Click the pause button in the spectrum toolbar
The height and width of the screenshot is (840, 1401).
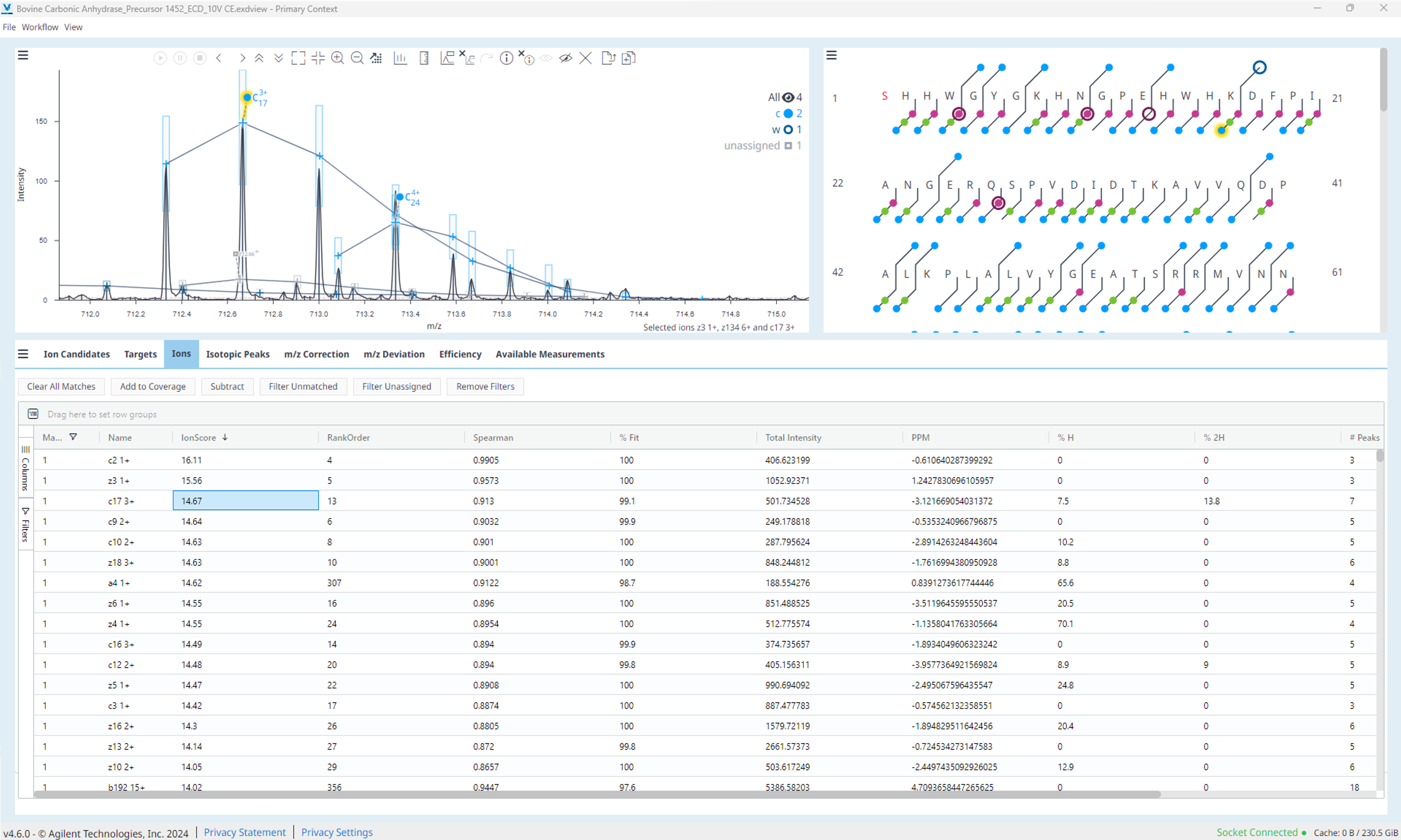click(180, 58)
